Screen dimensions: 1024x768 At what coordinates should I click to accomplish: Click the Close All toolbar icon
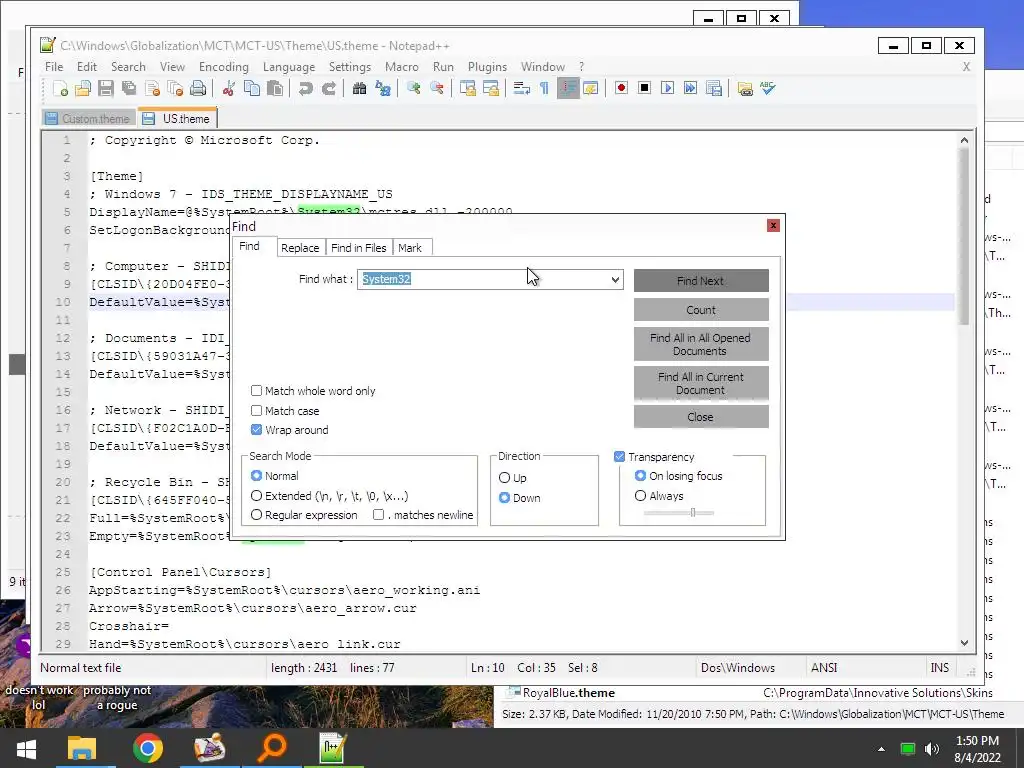click(175, 88)
